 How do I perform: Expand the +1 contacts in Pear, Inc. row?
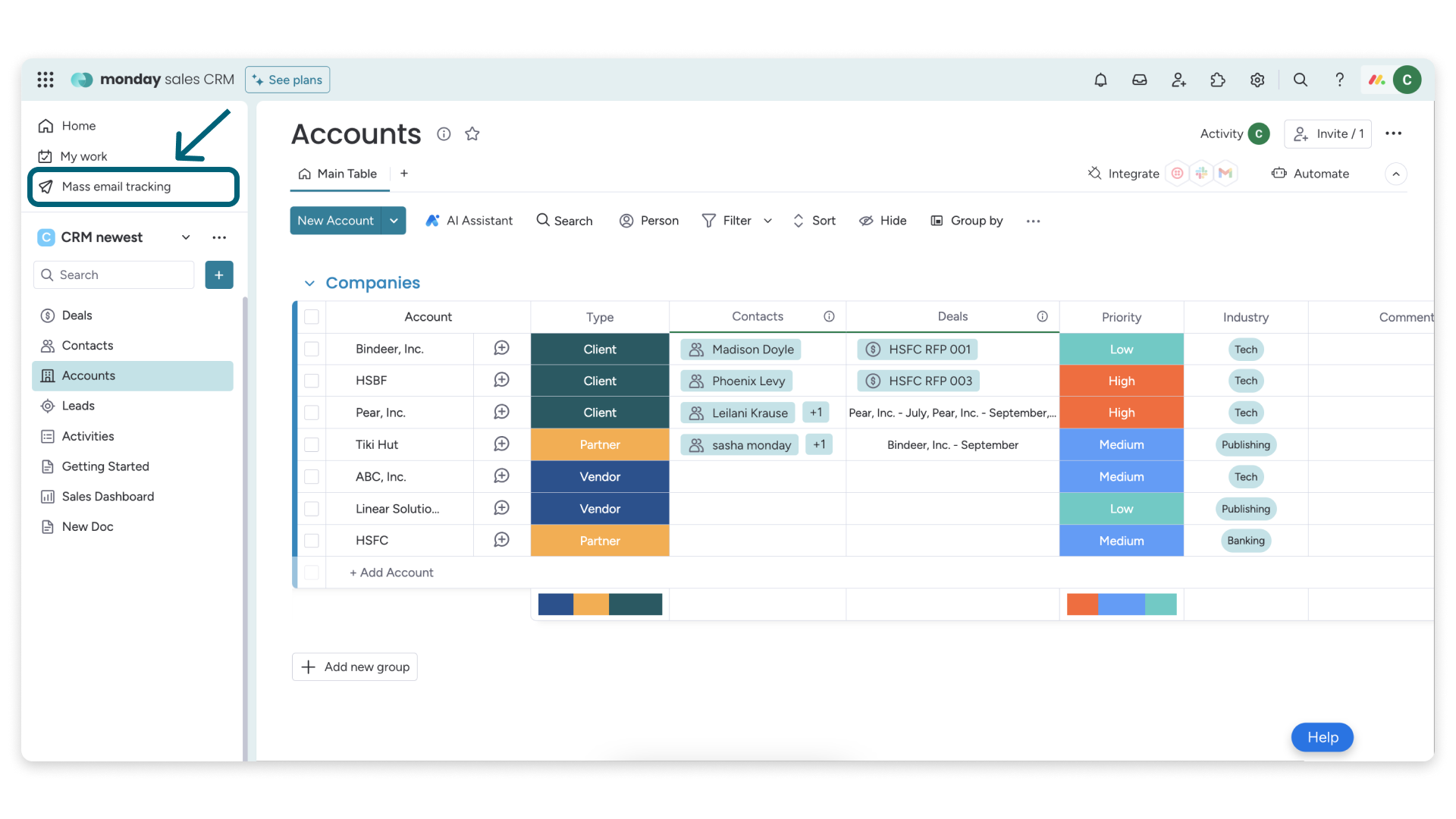click(816, 413)
